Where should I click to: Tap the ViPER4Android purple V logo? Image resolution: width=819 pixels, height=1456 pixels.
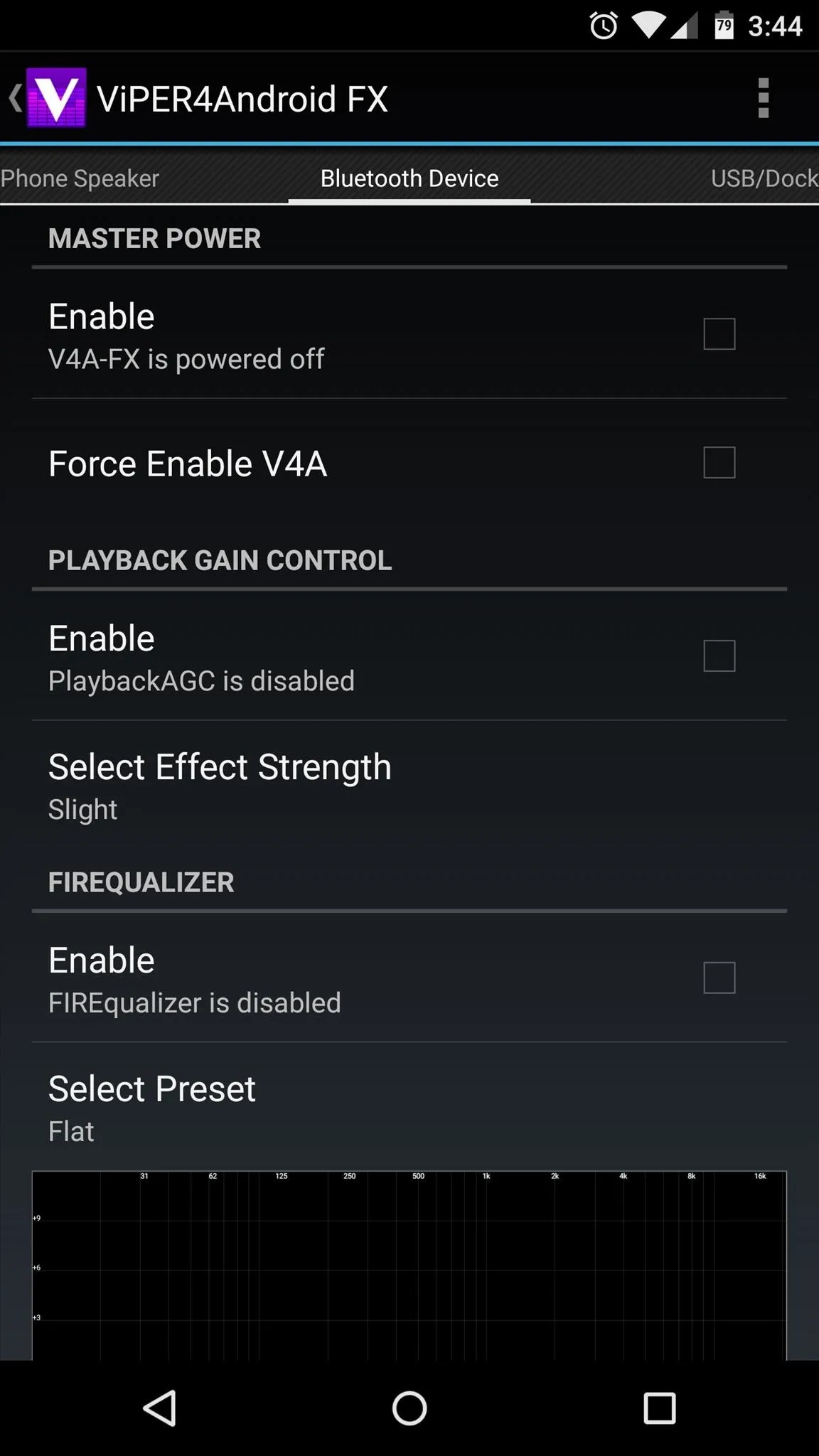click(x=56, y=98)
